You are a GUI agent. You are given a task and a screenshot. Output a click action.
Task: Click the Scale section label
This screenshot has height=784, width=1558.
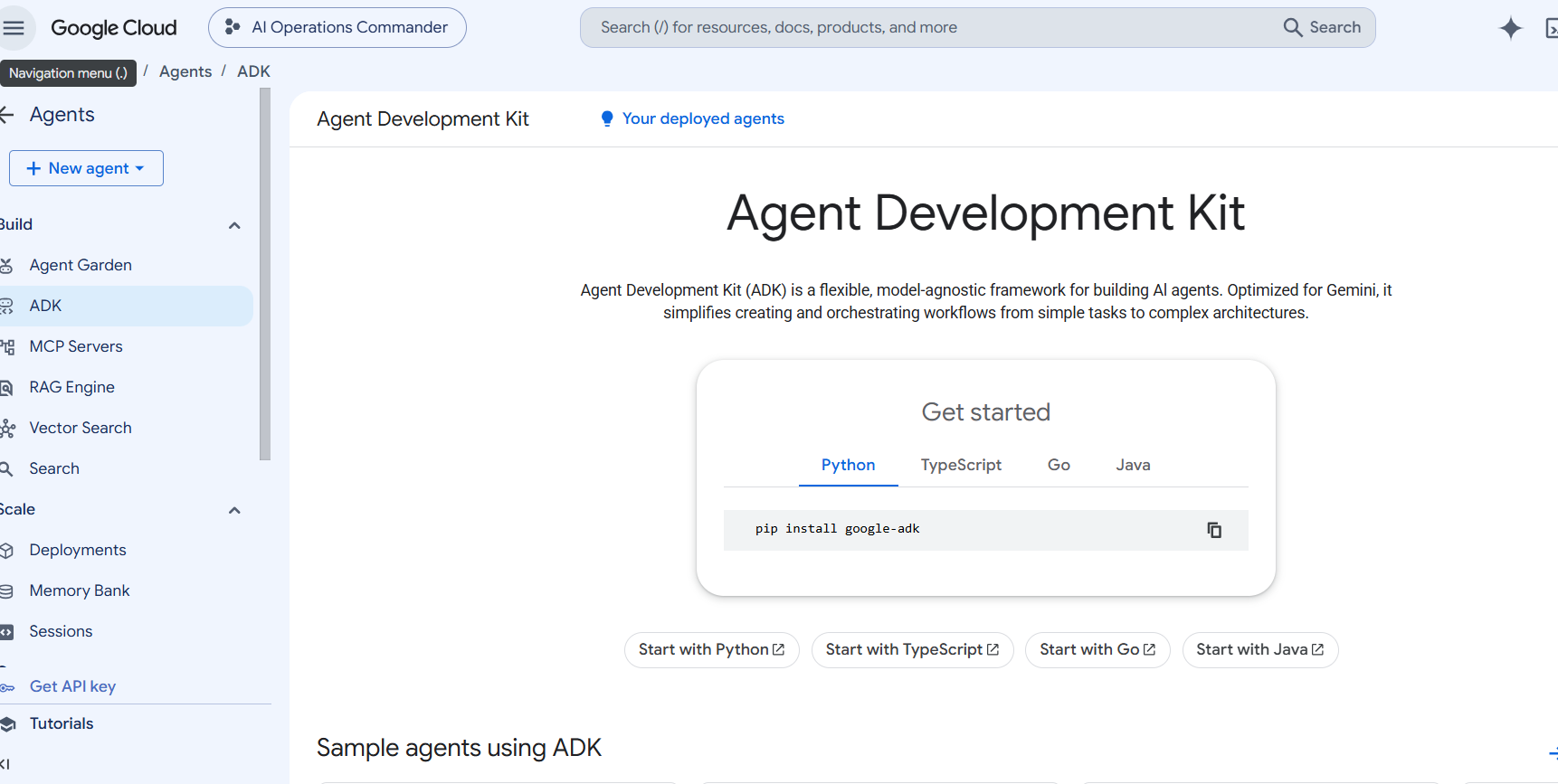[x=17, y=509]
